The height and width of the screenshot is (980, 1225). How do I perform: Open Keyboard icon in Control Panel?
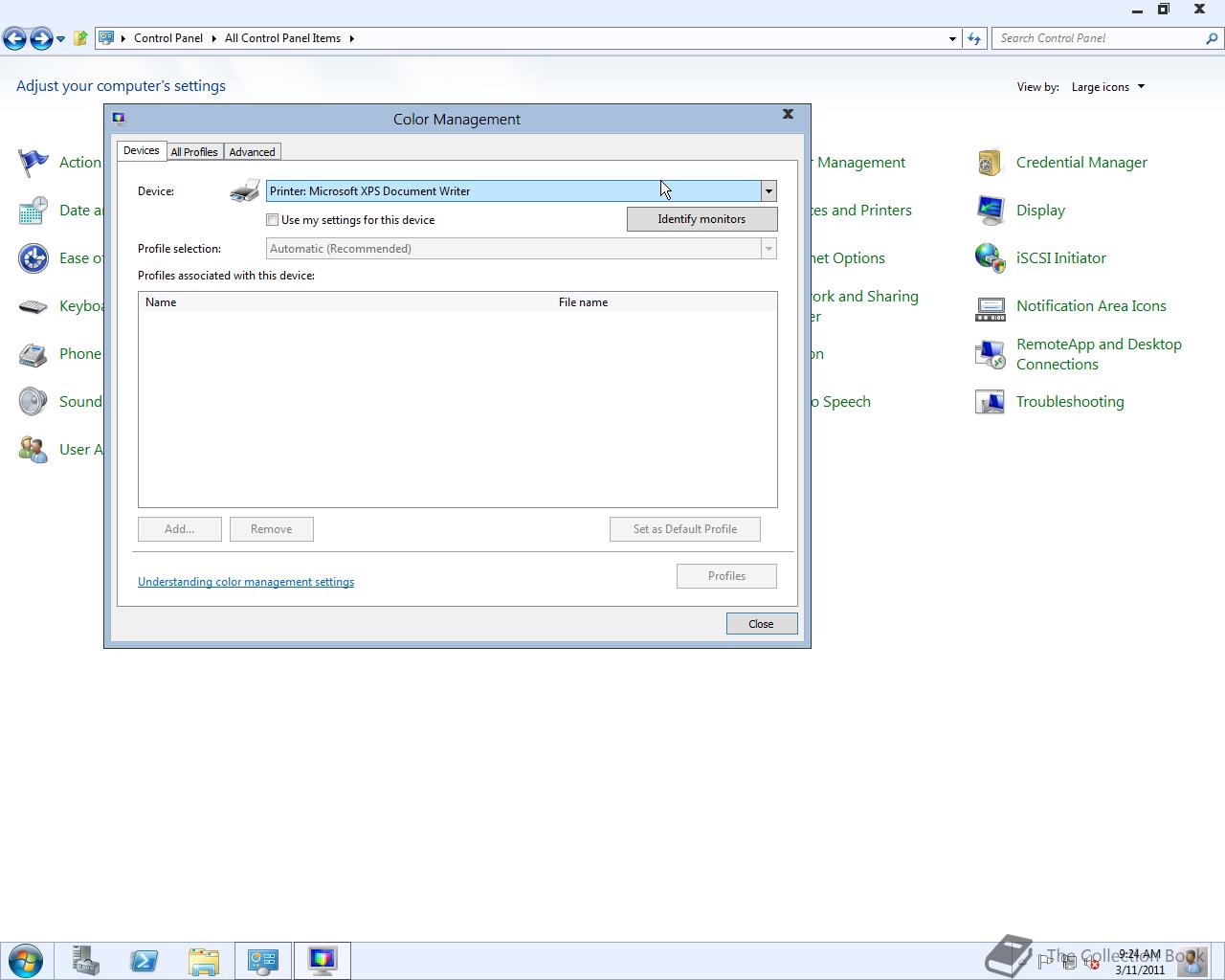[33, 306]
